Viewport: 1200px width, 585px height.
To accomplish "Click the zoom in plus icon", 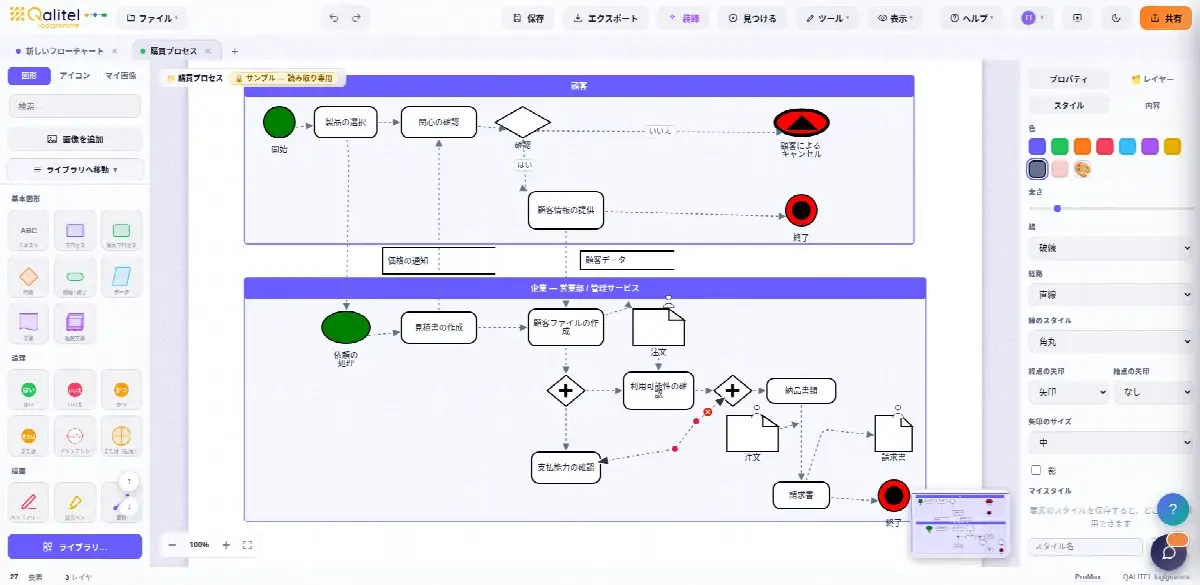I will point(226,545).
